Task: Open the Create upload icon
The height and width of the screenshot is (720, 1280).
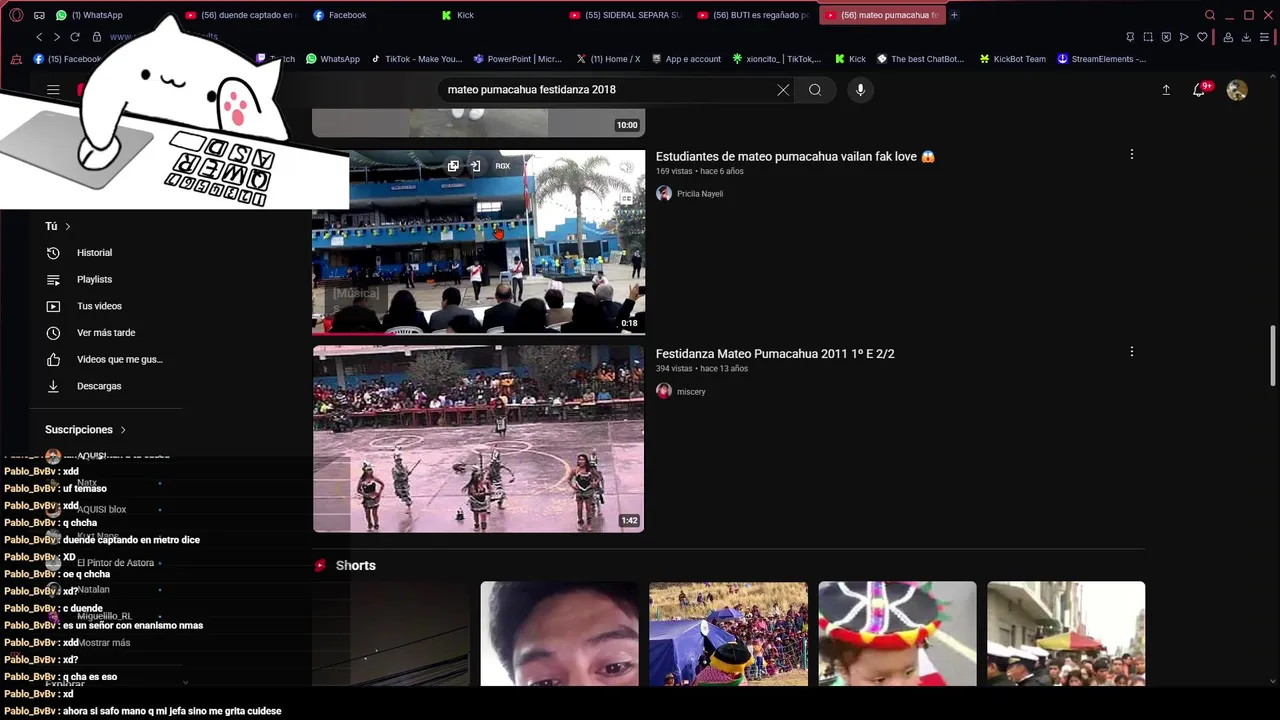Action: click(x=1166, y=90)
